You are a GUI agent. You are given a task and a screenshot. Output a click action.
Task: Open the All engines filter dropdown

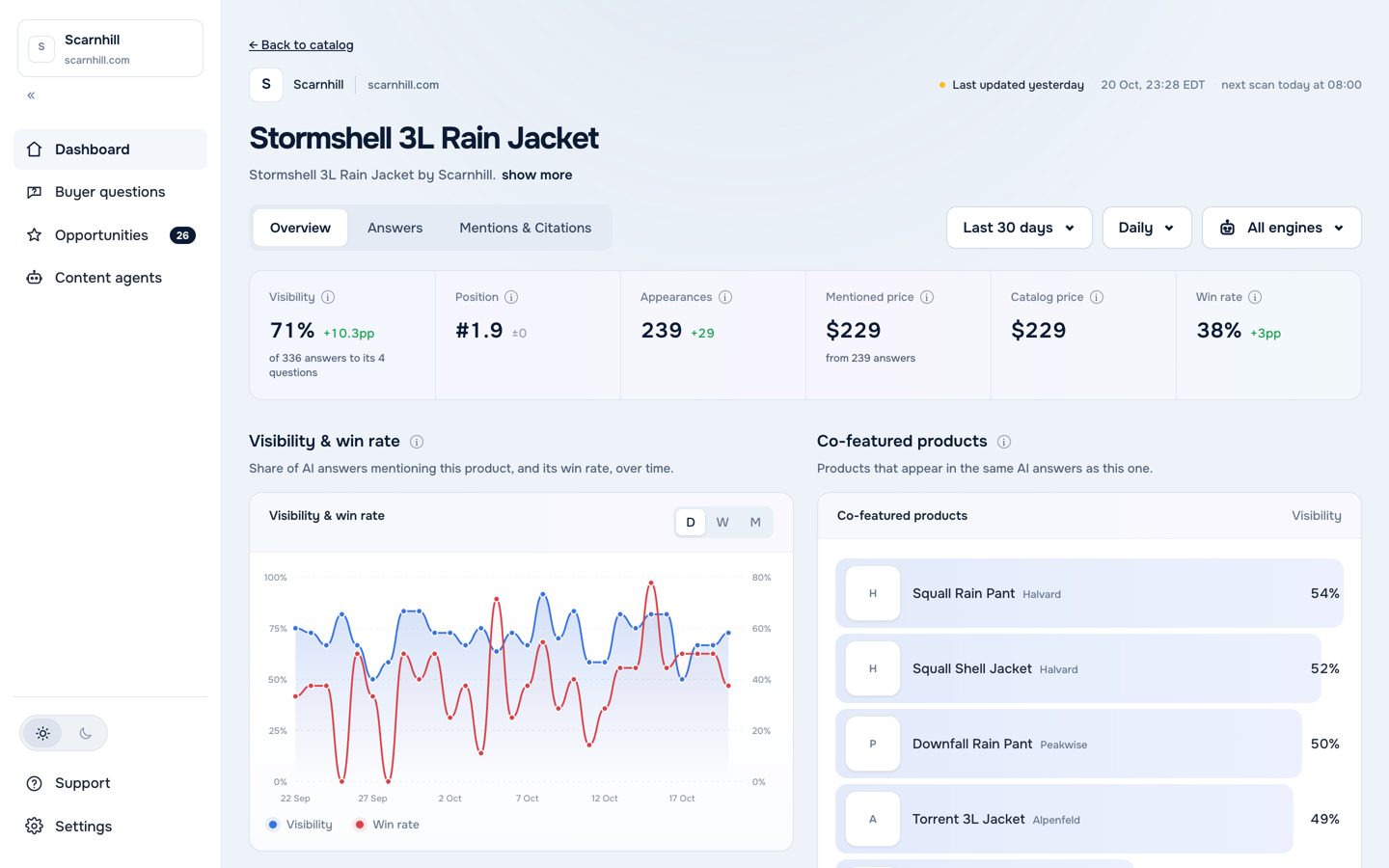pyautogui.click(x=1282, y=228)
